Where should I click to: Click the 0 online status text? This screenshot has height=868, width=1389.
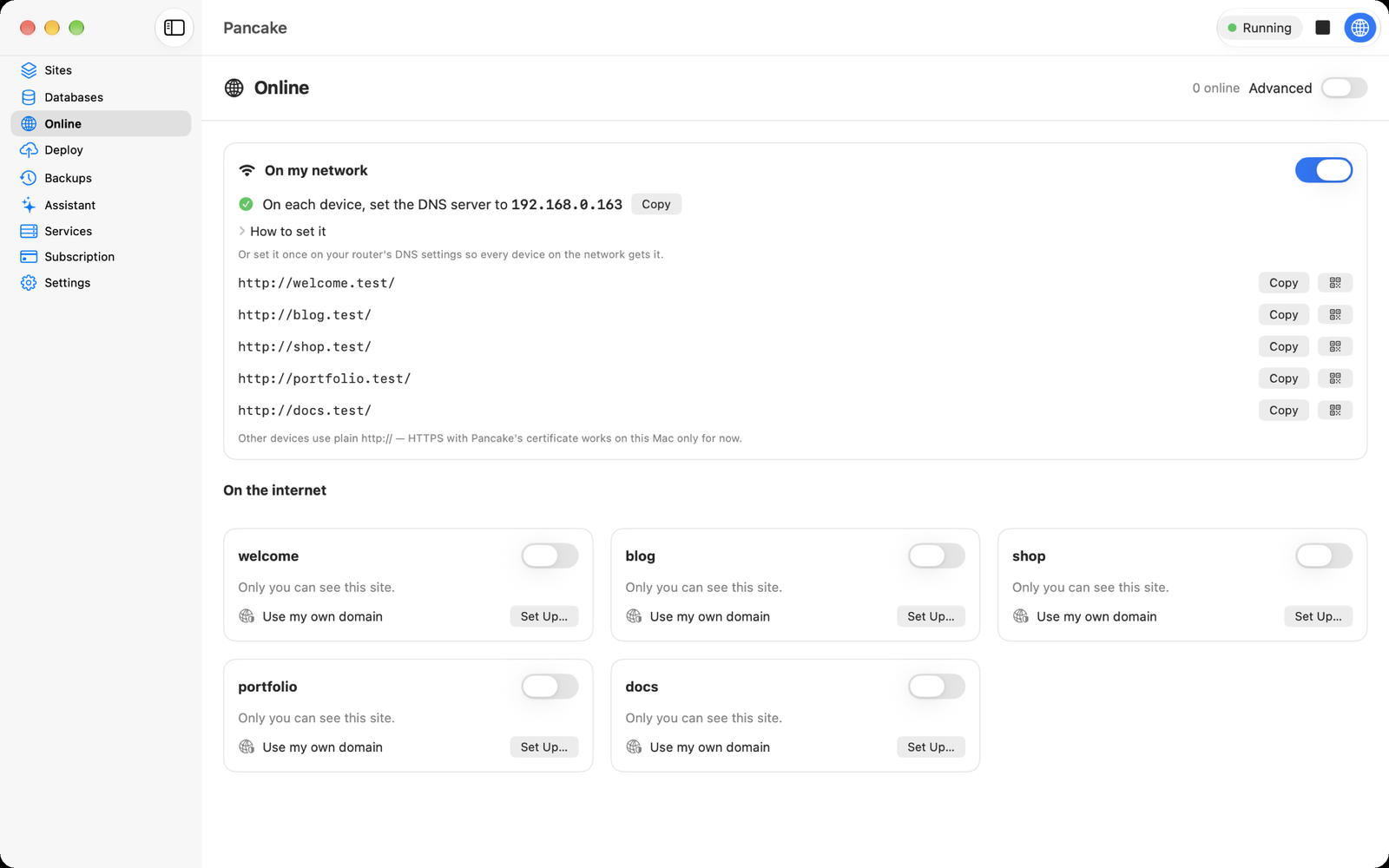1215,88
